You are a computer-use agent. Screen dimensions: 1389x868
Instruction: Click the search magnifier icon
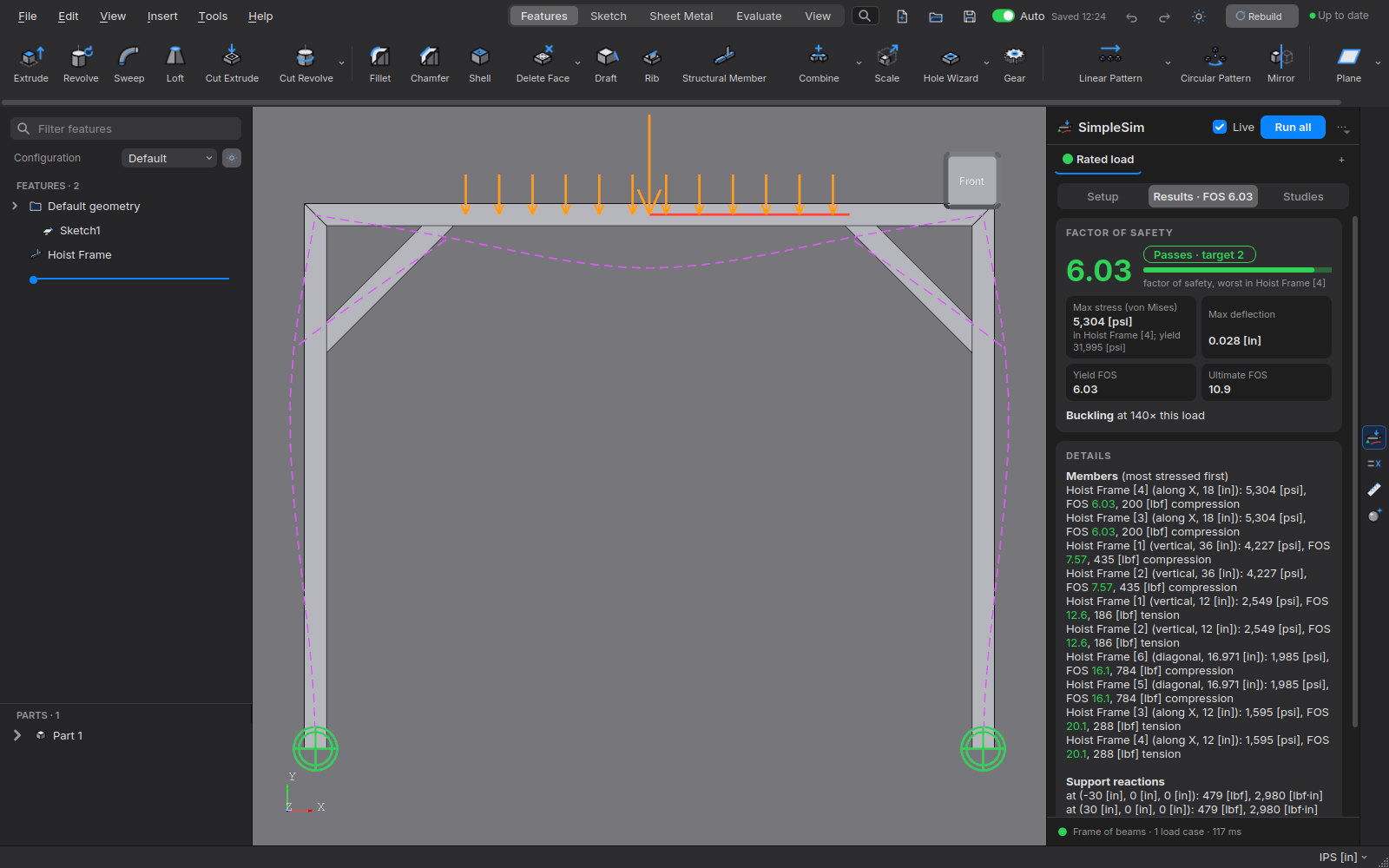point(865,16)
